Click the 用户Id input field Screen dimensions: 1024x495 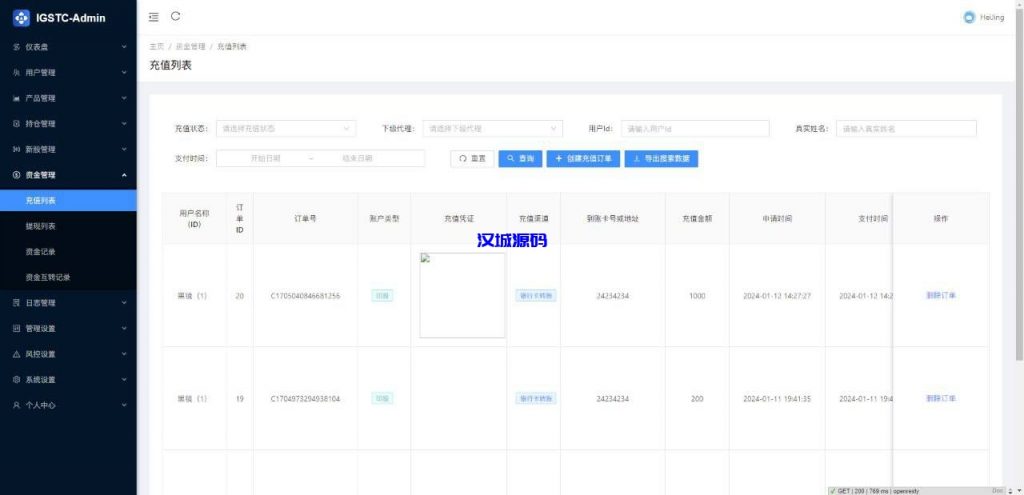695,128
